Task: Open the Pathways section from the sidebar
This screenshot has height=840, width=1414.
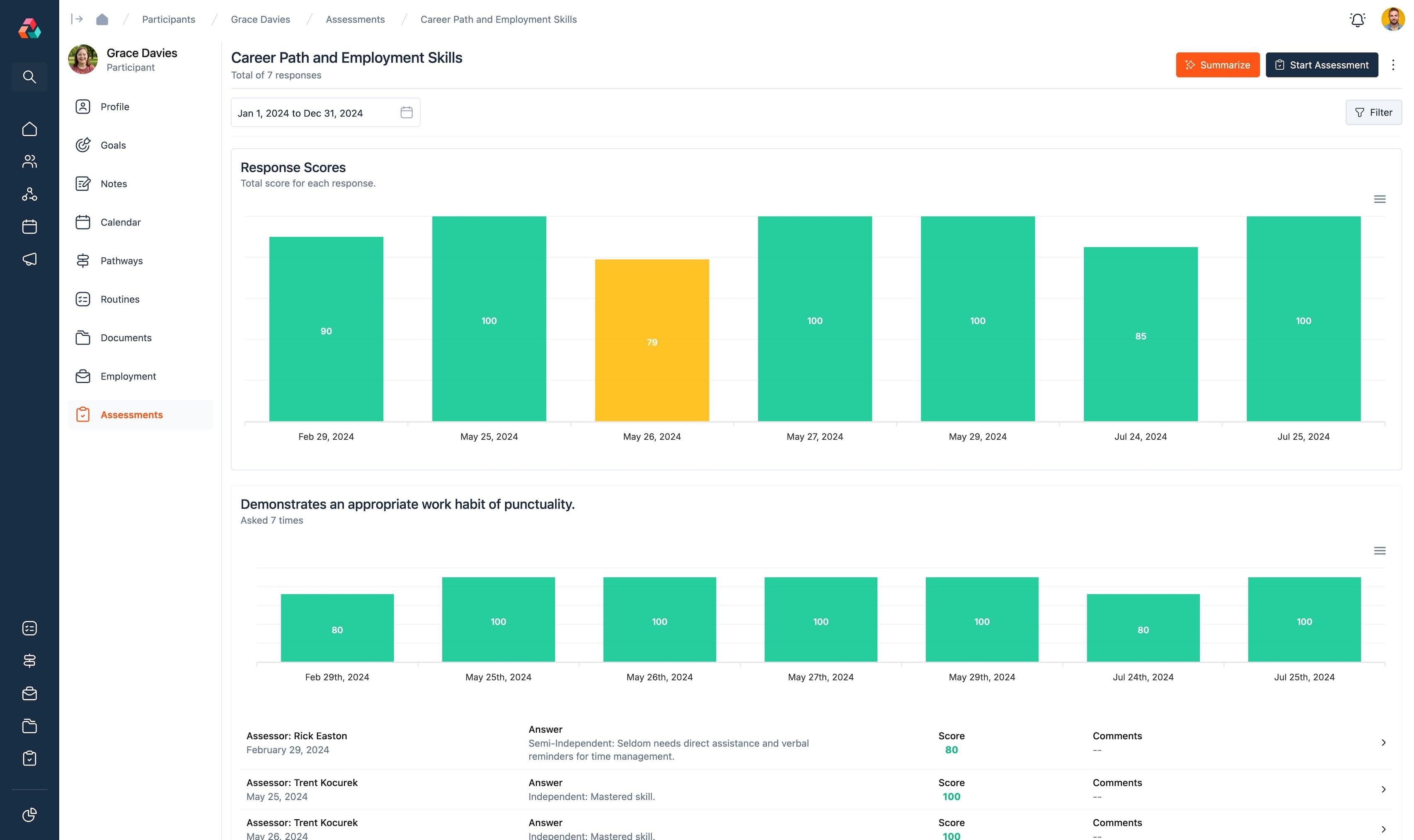Action: pyautogui.click(x=121, y=260)
